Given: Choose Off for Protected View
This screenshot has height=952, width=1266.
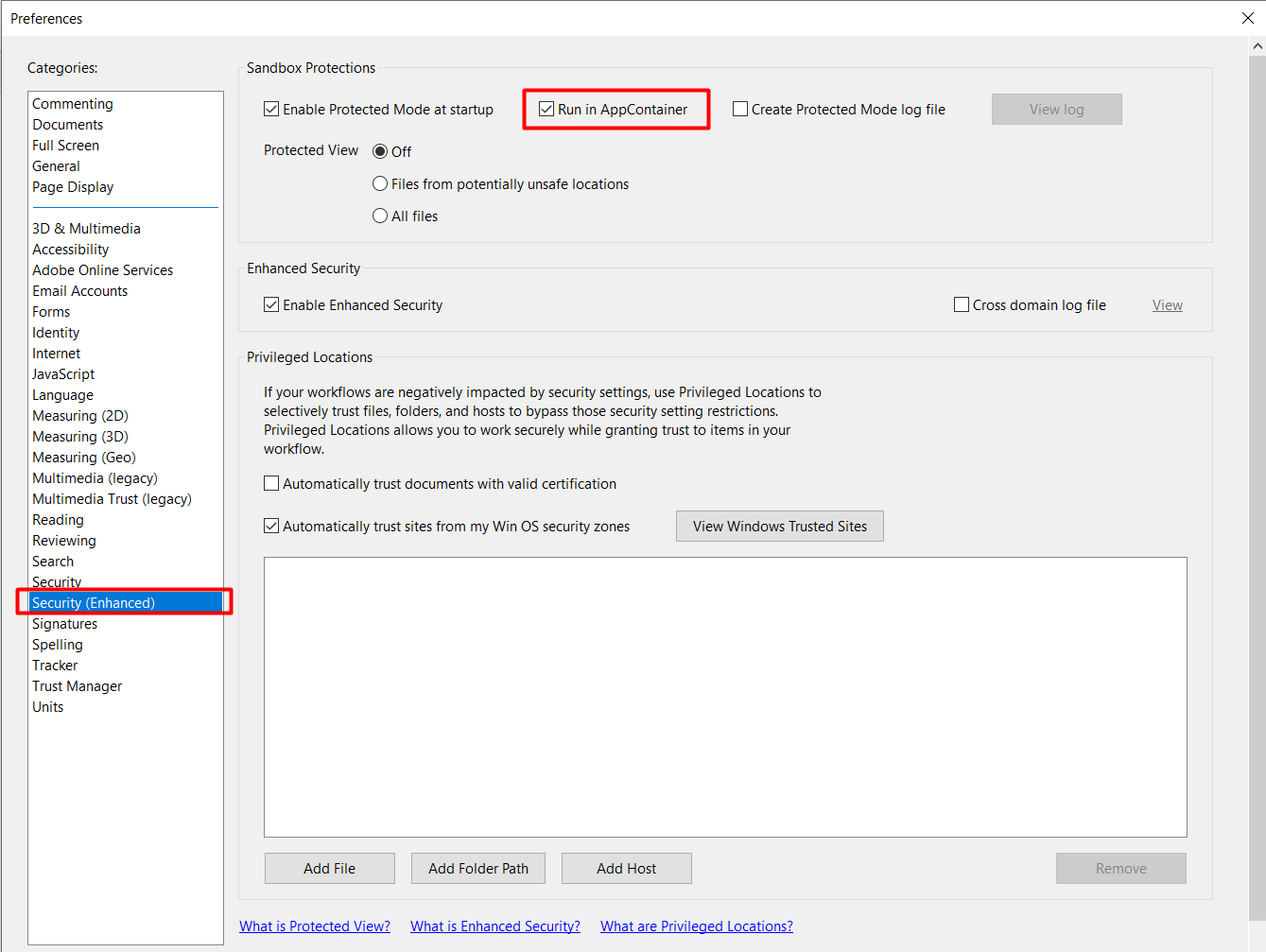Looking at the screenshot, I should click(380, 151).
